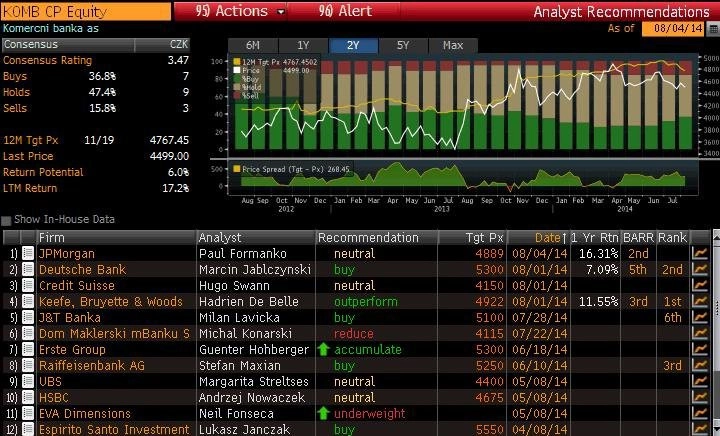Show chart icon for Keefe, Bruyette row
This screenshot has height=436, width=720.
pos(700,302)
